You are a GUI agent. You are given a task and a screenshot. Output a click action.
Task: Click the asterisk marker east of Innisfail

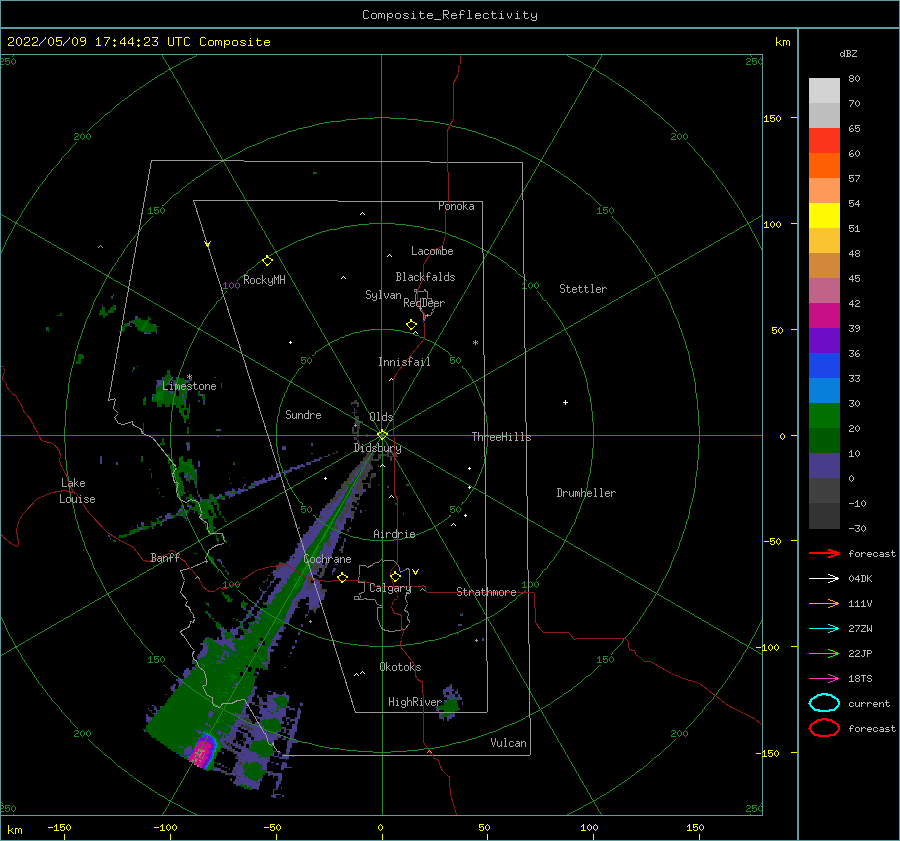point(475,343)
